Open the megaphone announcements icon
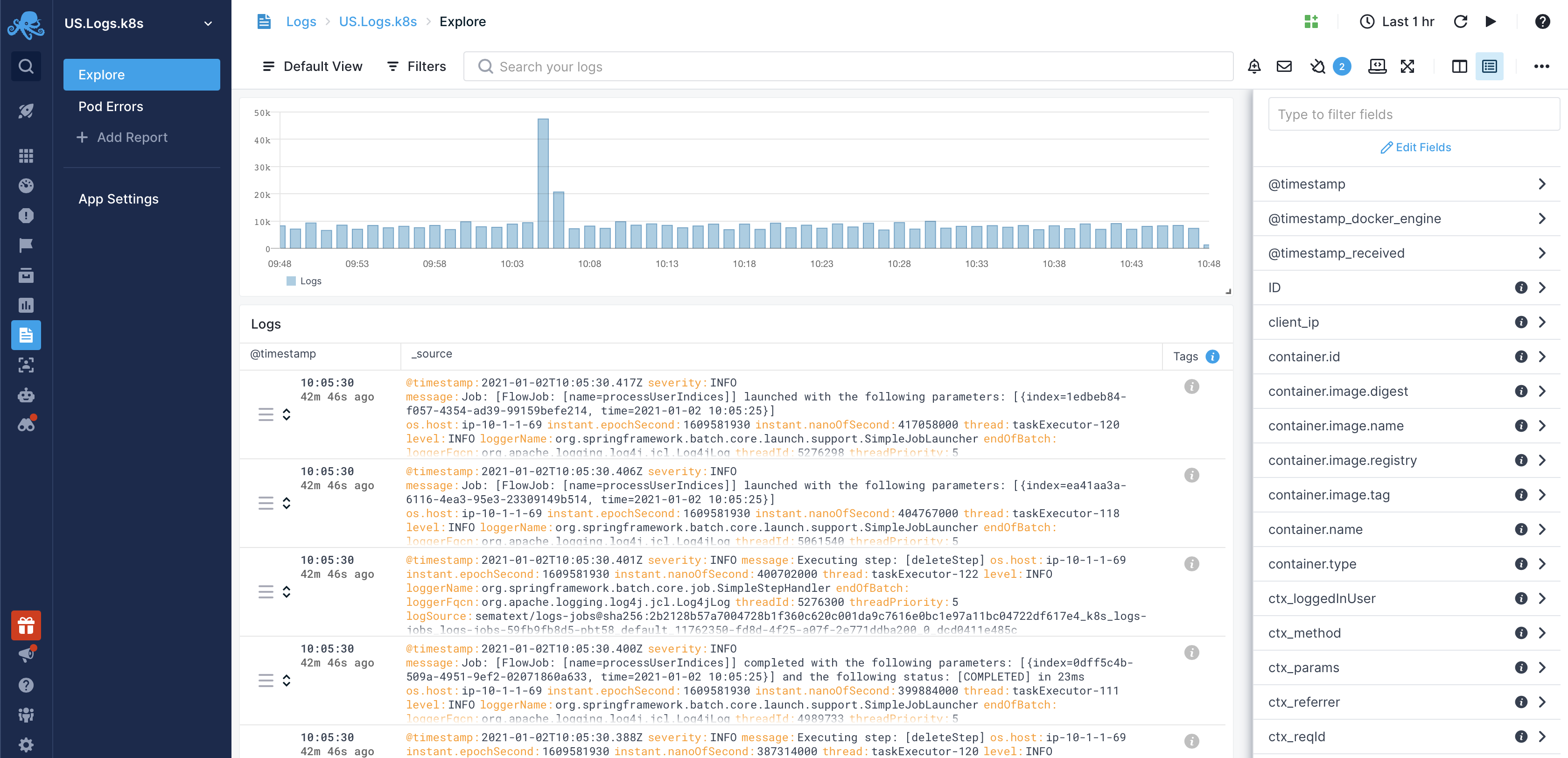This screenshot has height=758, width=1568. [26, 655]
